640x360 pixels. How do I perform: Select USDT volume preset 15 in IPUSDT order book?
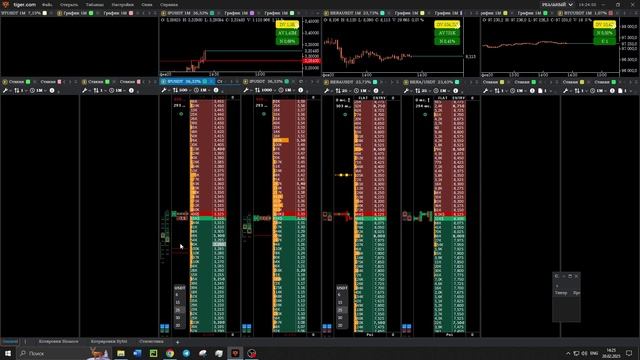178,302
